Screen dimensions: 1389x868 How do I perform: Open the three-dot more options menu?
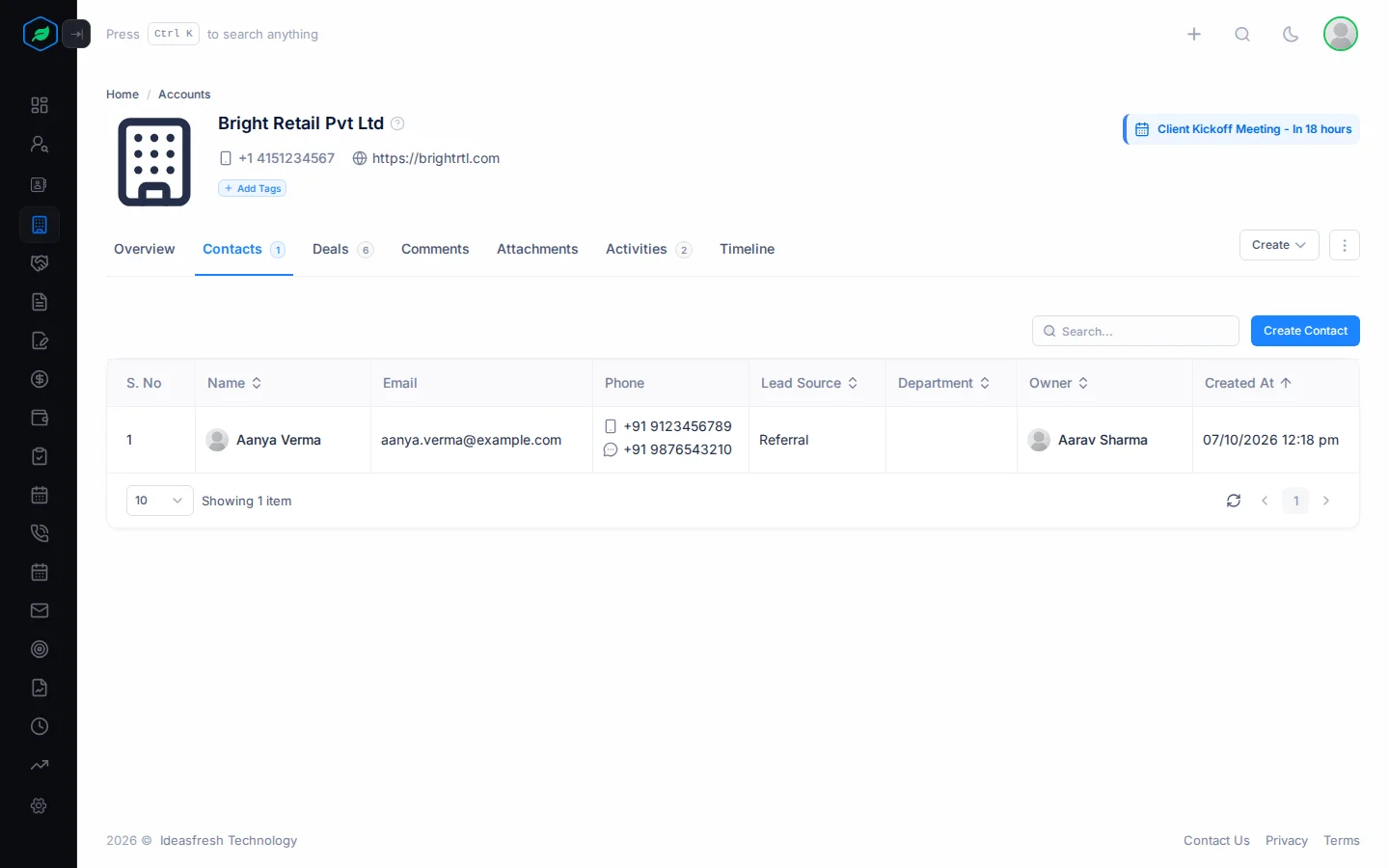click(1345, 245)
